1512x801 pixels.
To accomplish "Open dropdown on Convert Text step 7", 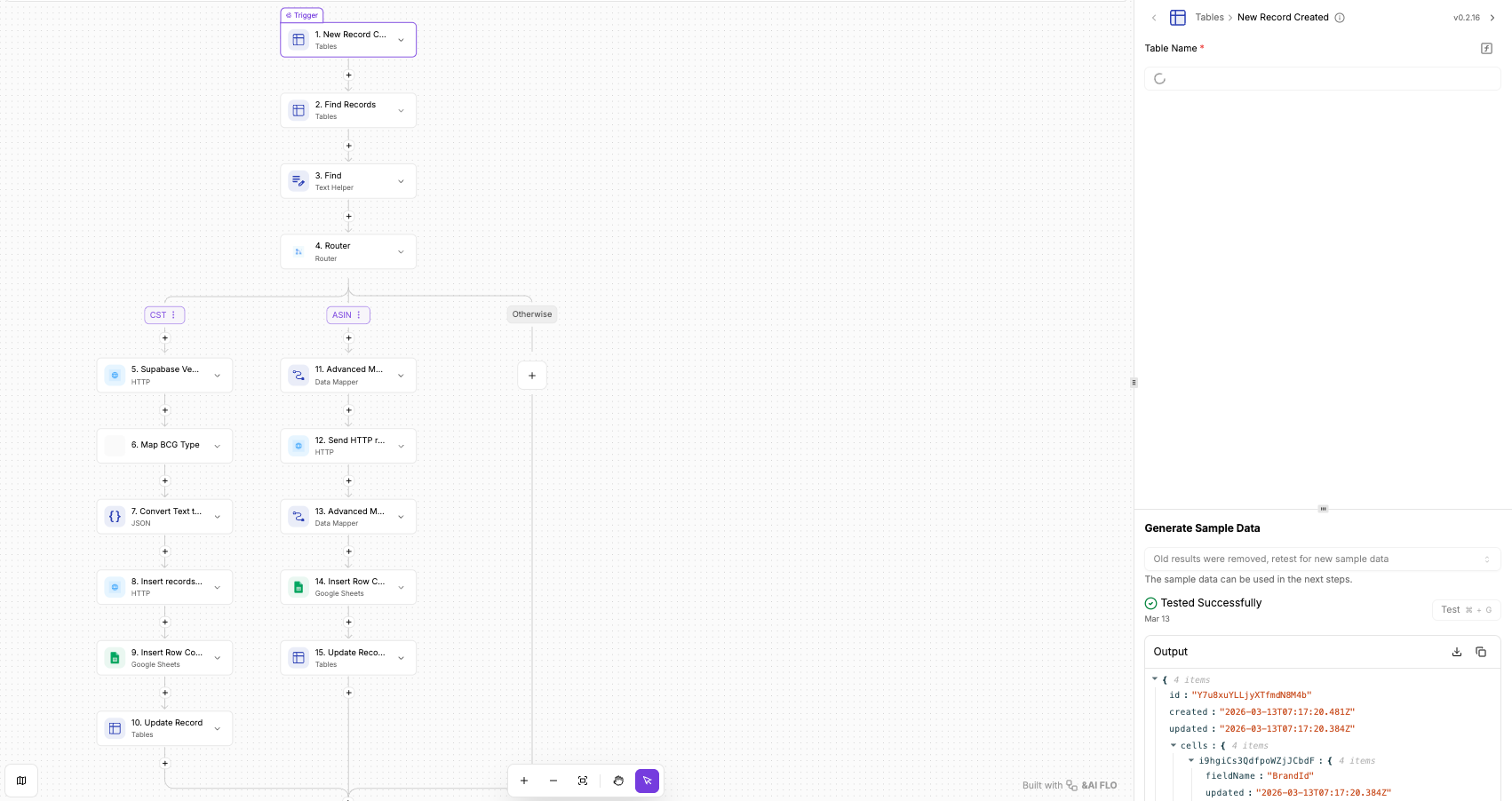I will coord(217,516).
